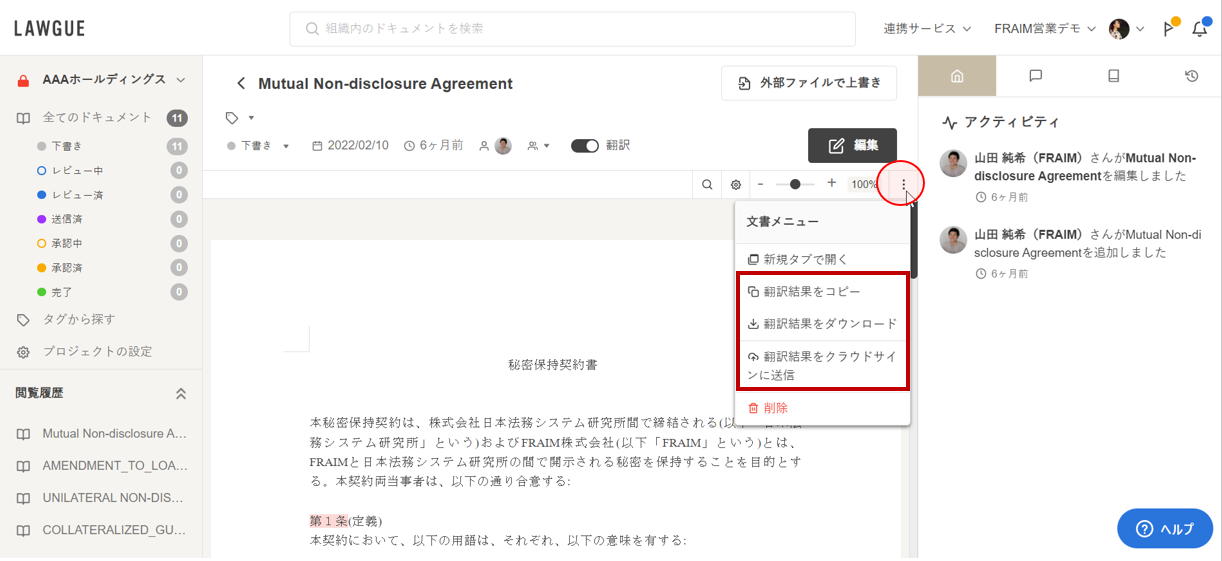
Task: Open the book icon panel tab
Action: tap(1113, 76)
